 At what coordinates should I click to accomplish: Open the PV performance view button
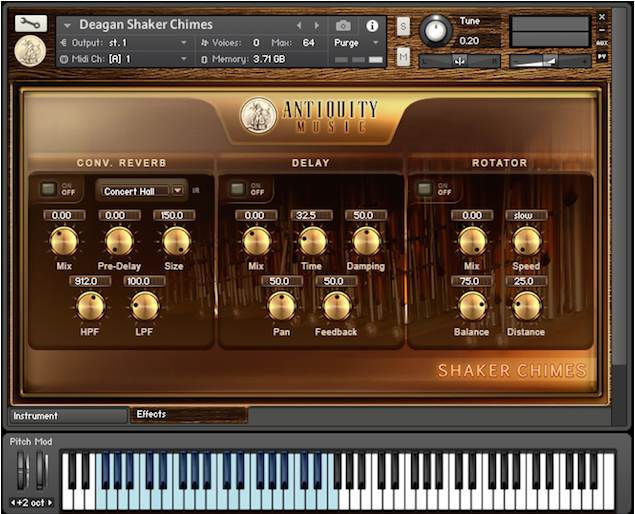click(x=602, y=56)
